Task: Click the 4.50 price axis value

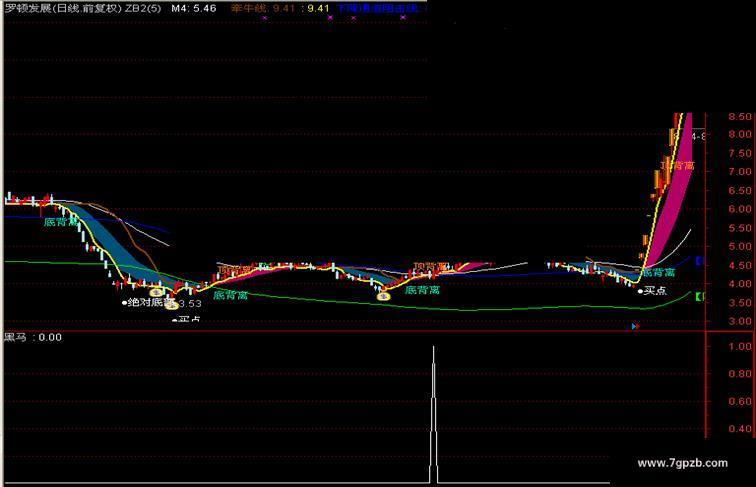Action: pos(740,265)
